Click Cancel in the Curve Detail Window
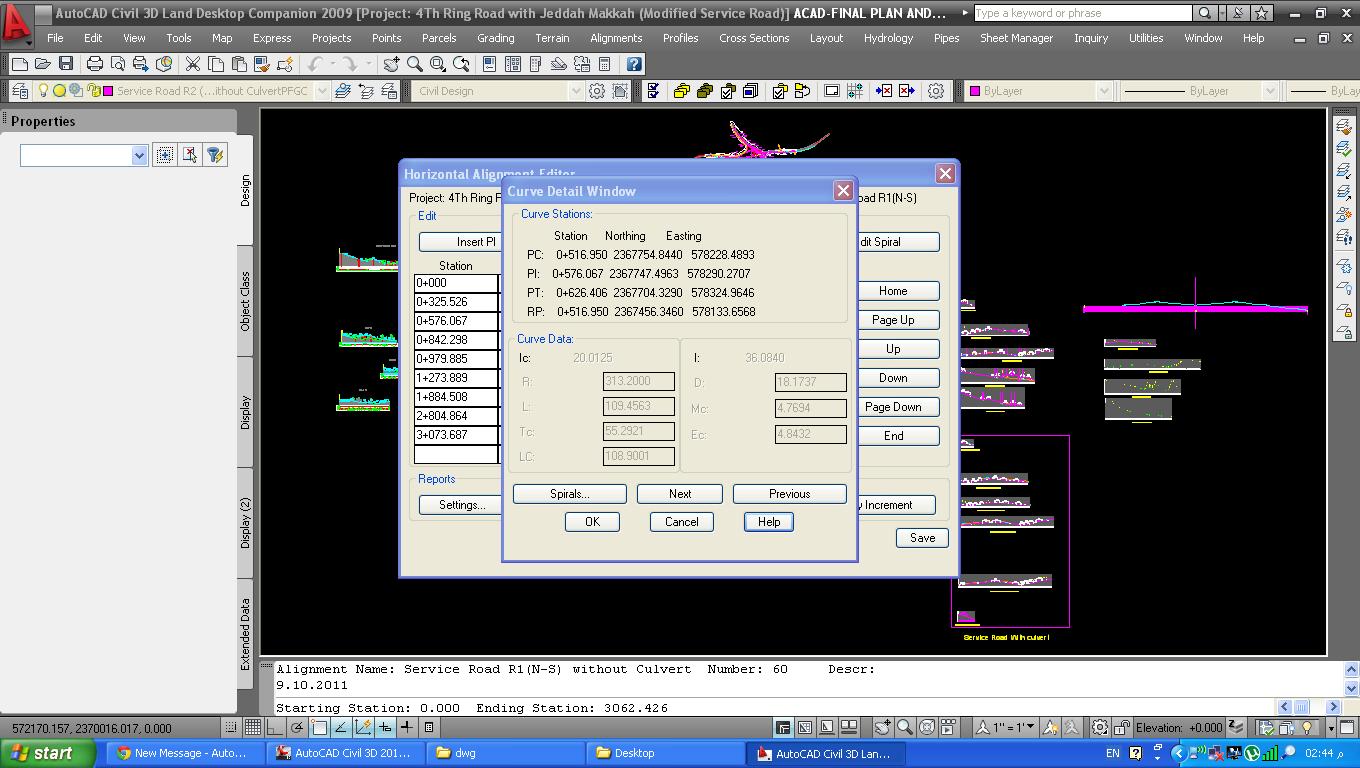This screenshot has width=1360, height=768. pyautogui.click(x=682, y=522)
